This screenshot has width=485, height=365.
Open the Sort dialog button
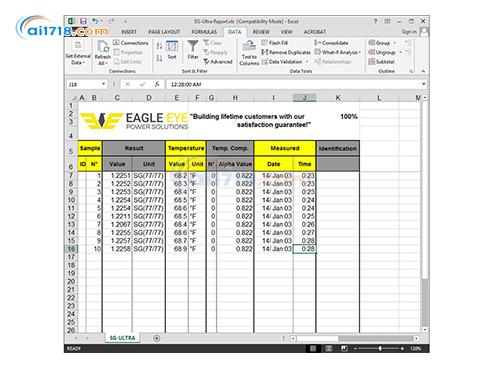172,50
